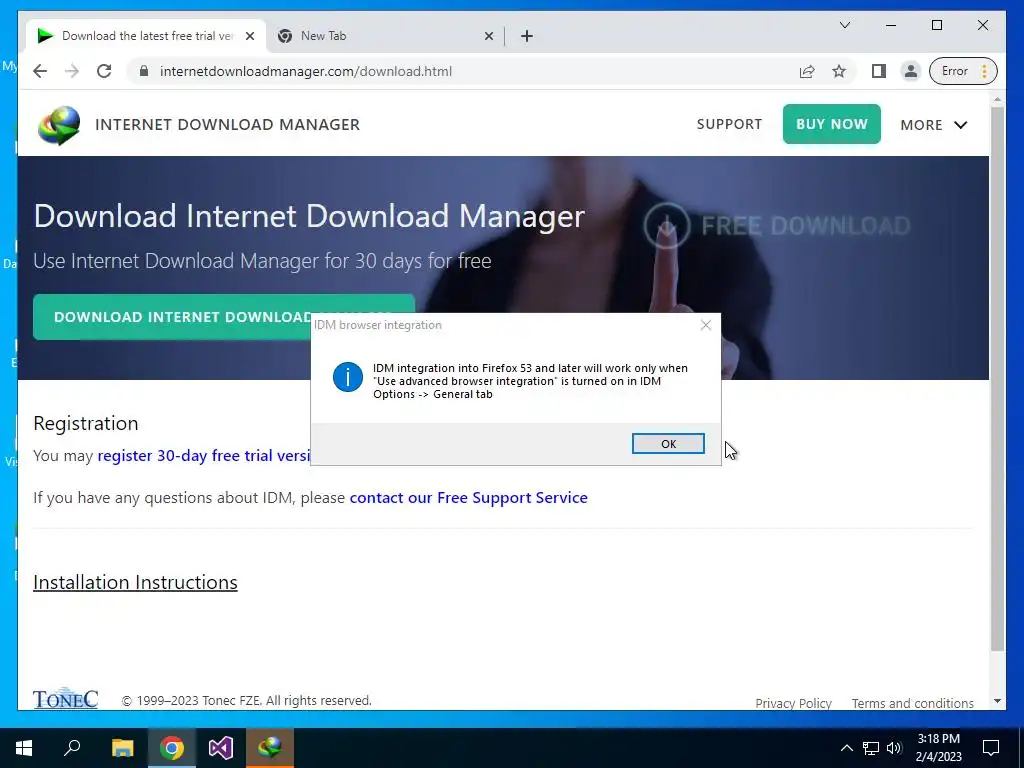Open network status tray icon
Viewport: 1024px width, 768px height.
pyautogui.click(x=871, y=748)
